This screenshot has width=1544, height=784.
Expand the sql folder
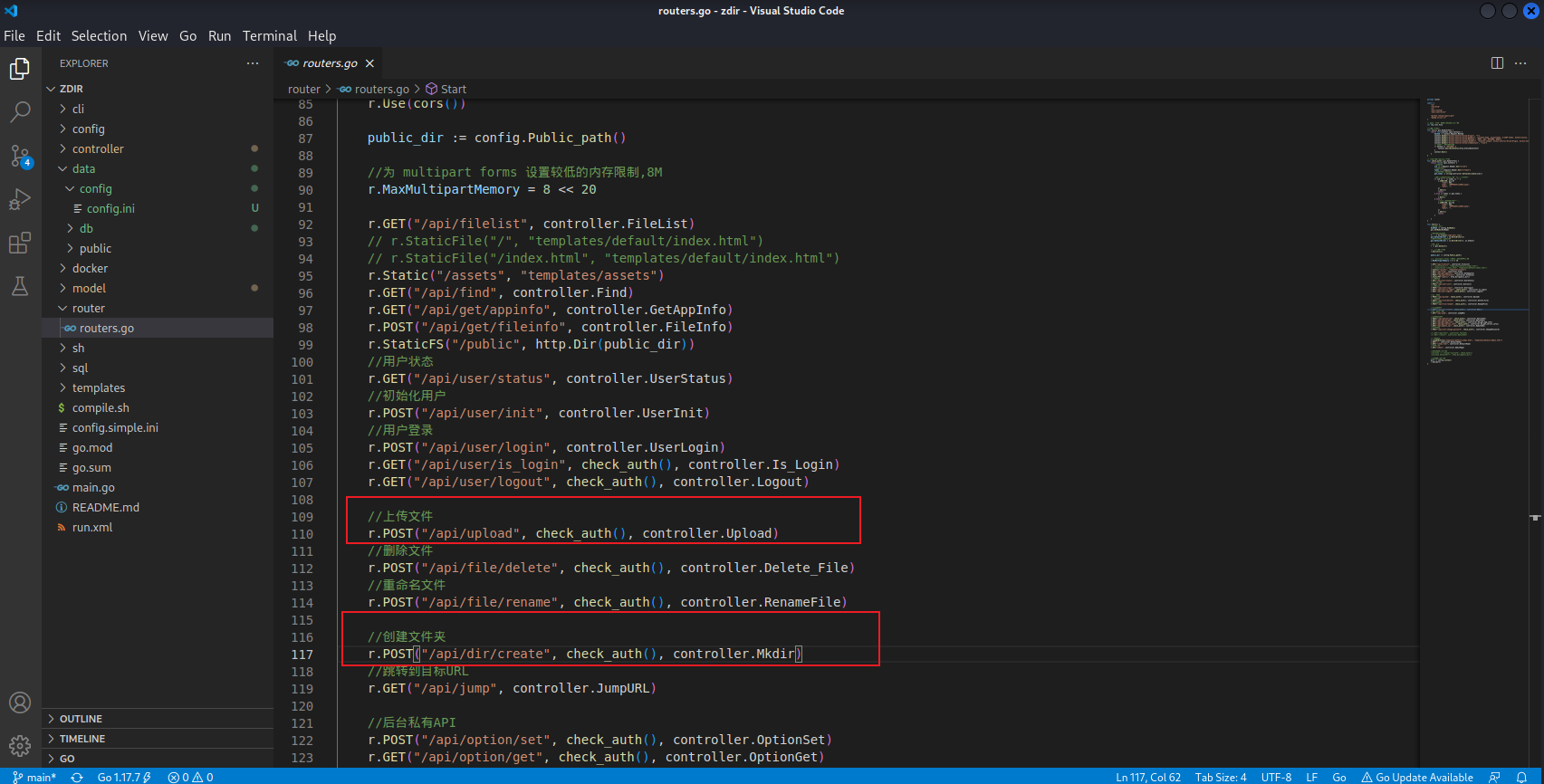coord(158,368)
